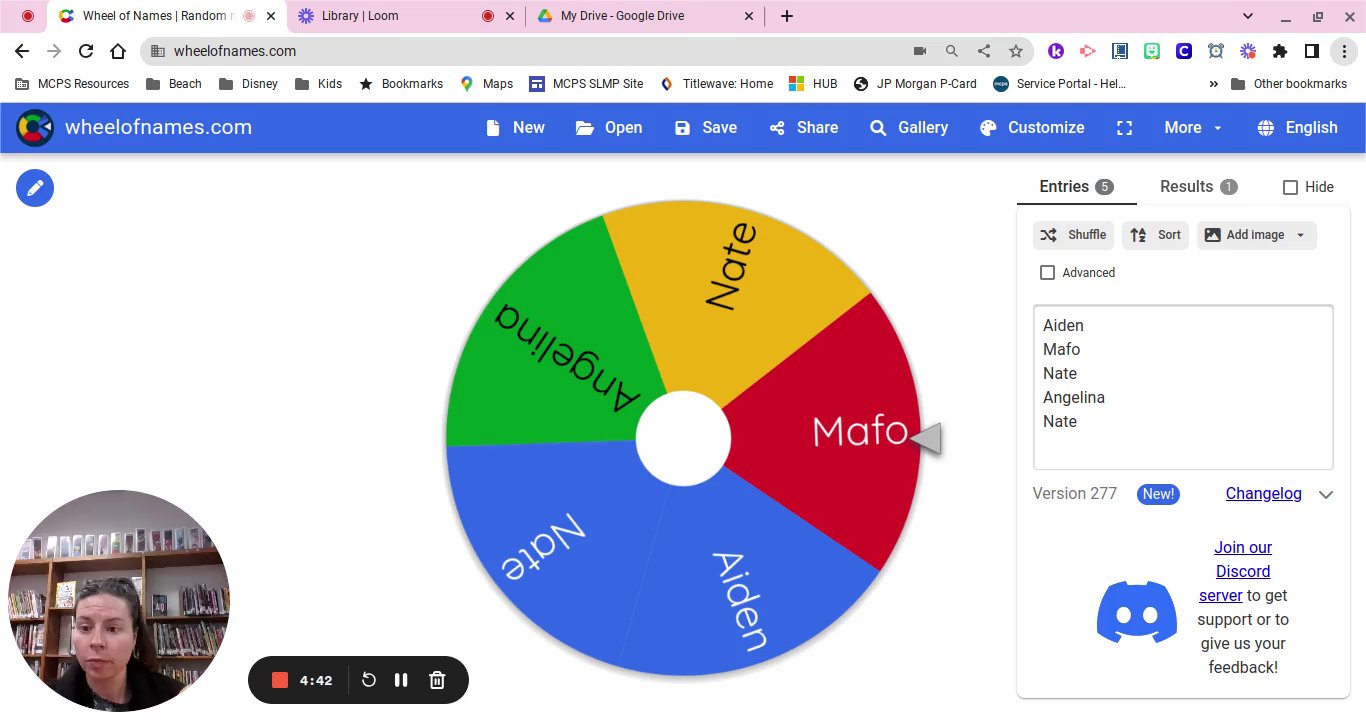Show more bookmarks with double chevron
The image size is (1366, 720).
pyautogui.click(x=1213, y=84)
